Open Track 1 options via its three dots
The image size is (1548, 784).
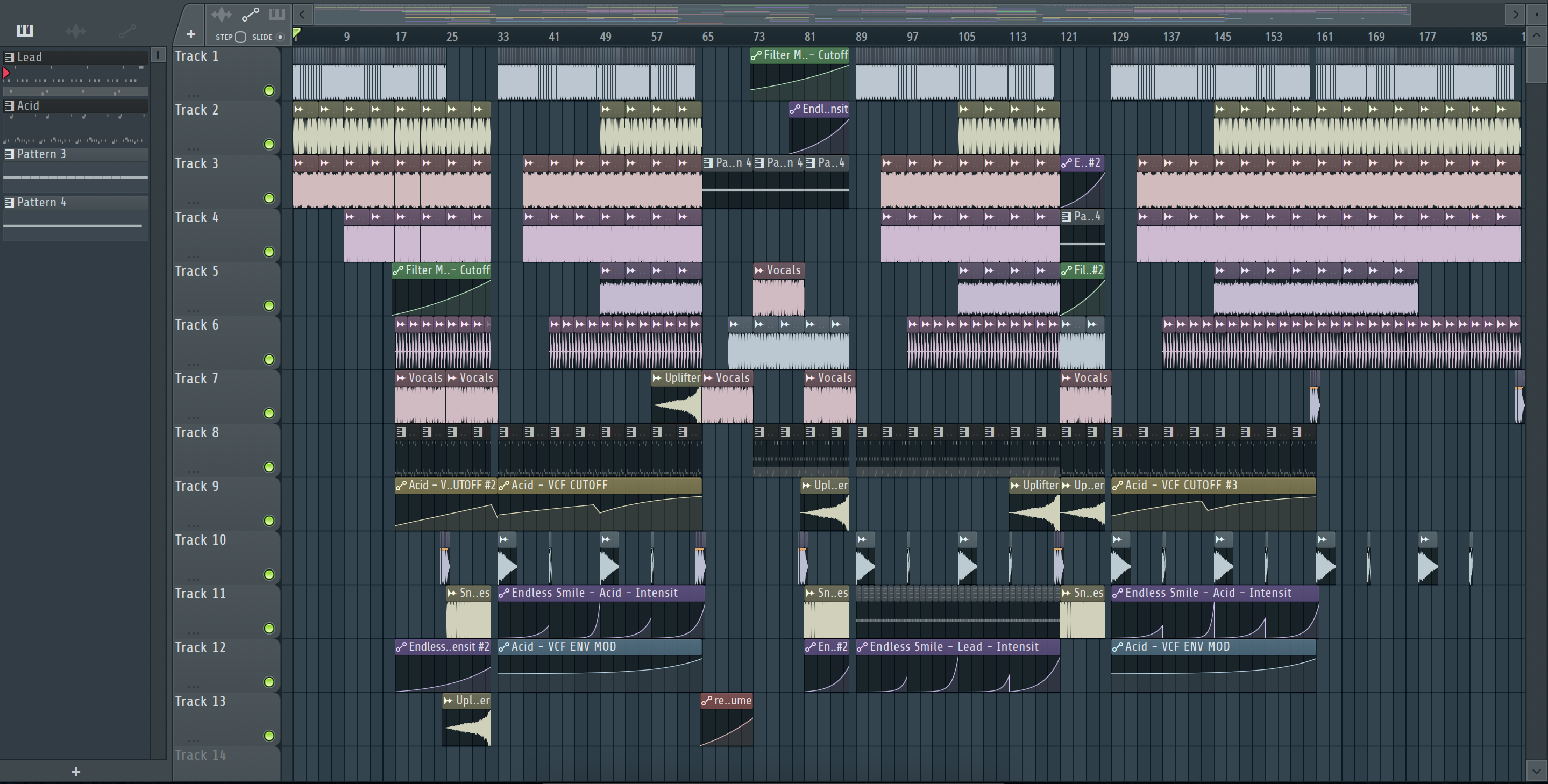(x=194, y=95)
